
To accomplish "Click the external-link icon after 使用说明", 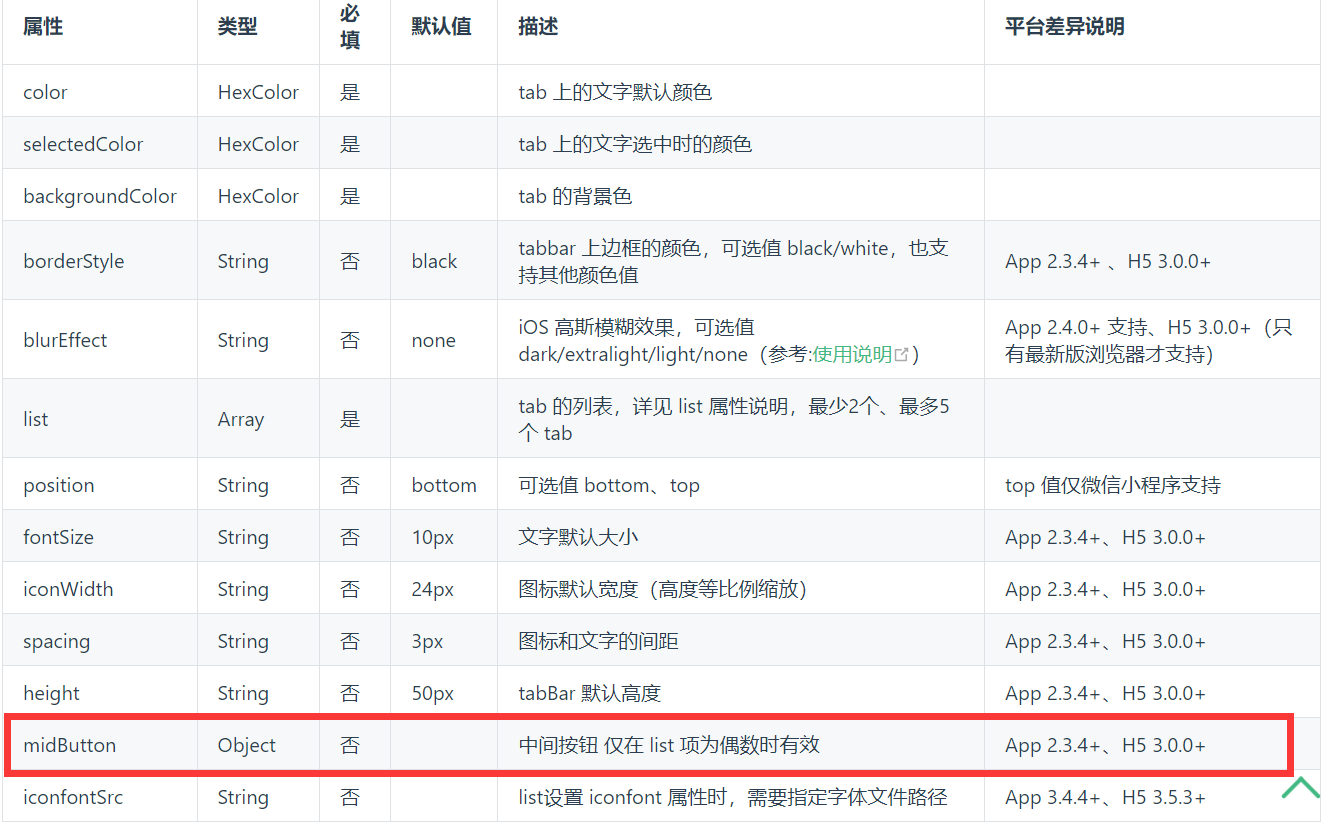I will (x=902, y=354).
